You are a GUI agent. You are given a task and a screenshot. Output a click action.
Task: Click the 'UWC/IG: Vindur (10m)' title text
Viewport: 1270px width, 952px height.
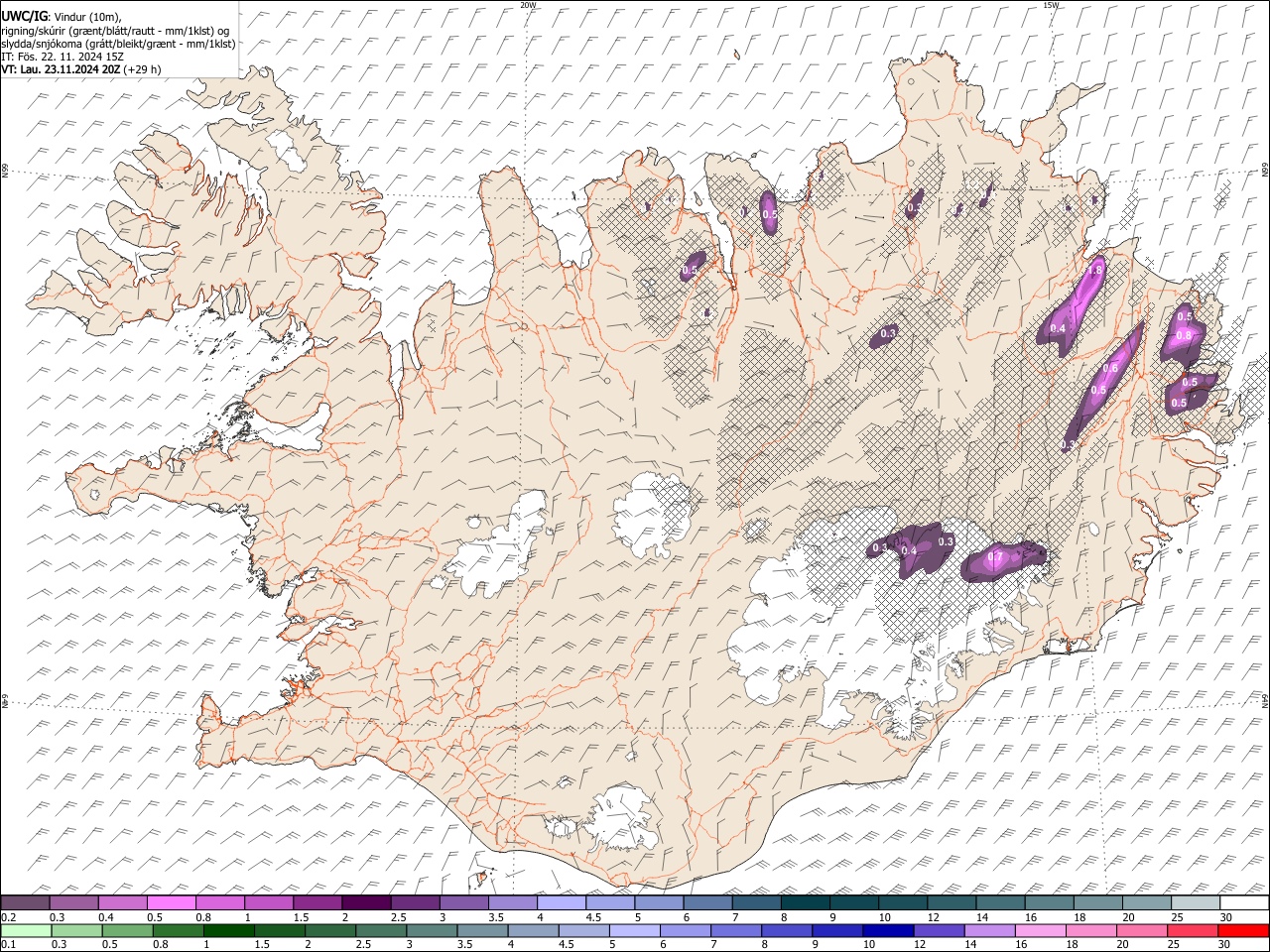[62, 17]
